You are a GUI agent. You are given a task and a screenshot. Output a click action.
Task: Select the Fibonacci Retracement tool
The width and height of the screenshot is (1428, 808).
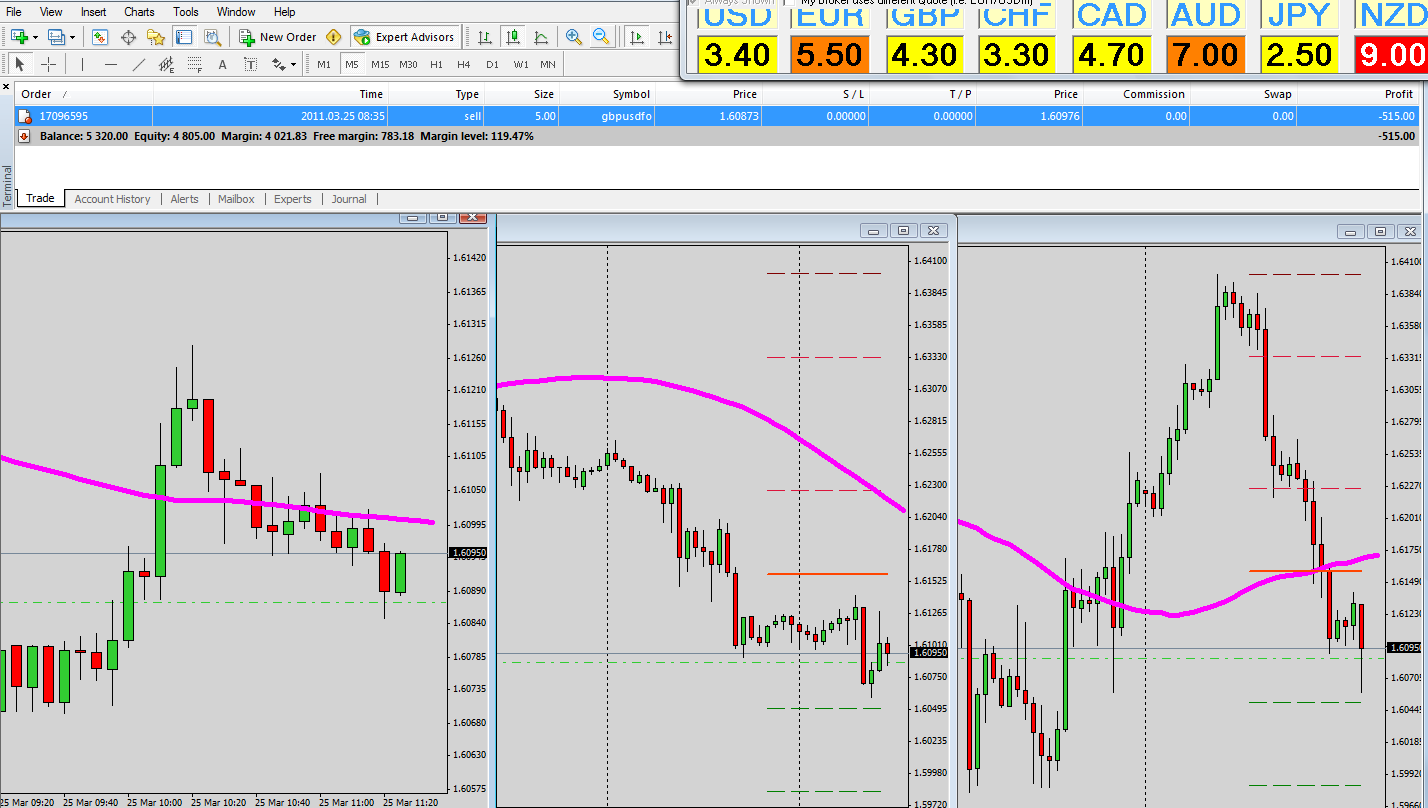(195, 65)
